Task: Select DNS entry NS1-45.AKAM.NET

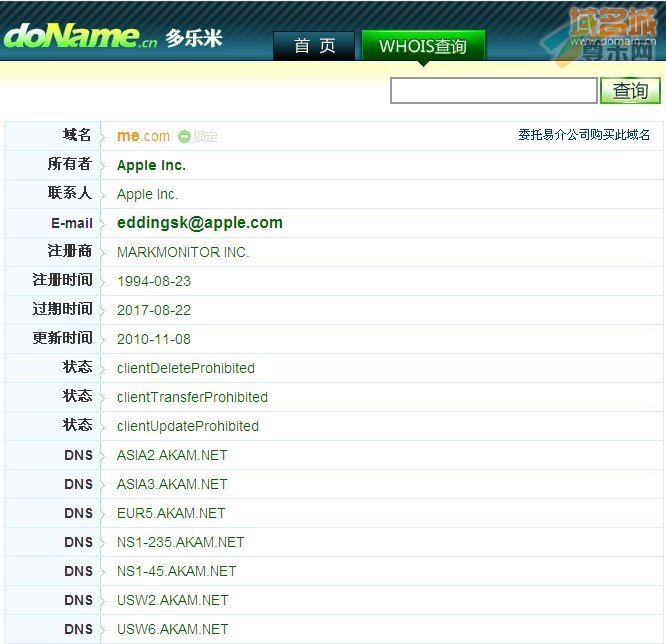Action: tap(176, 571)
